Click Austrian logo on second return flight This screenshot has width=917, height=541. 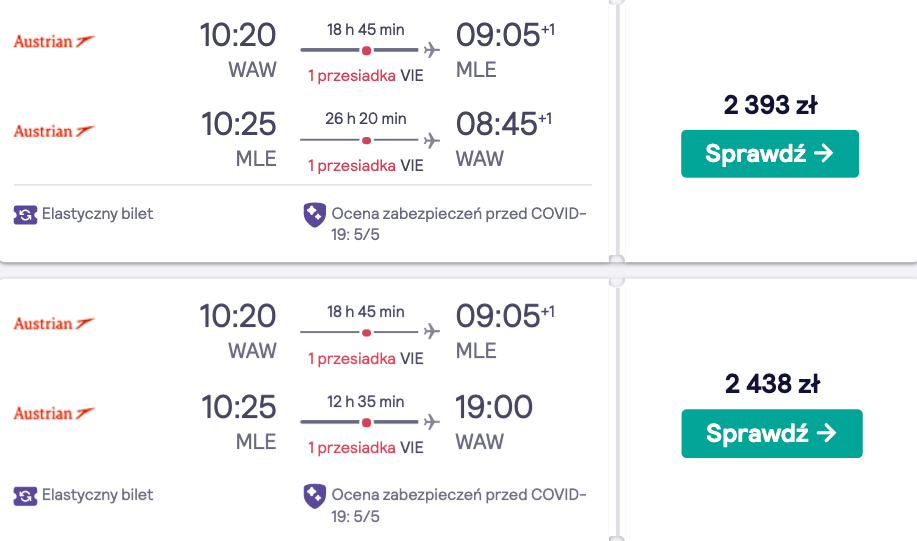[54, 413]
